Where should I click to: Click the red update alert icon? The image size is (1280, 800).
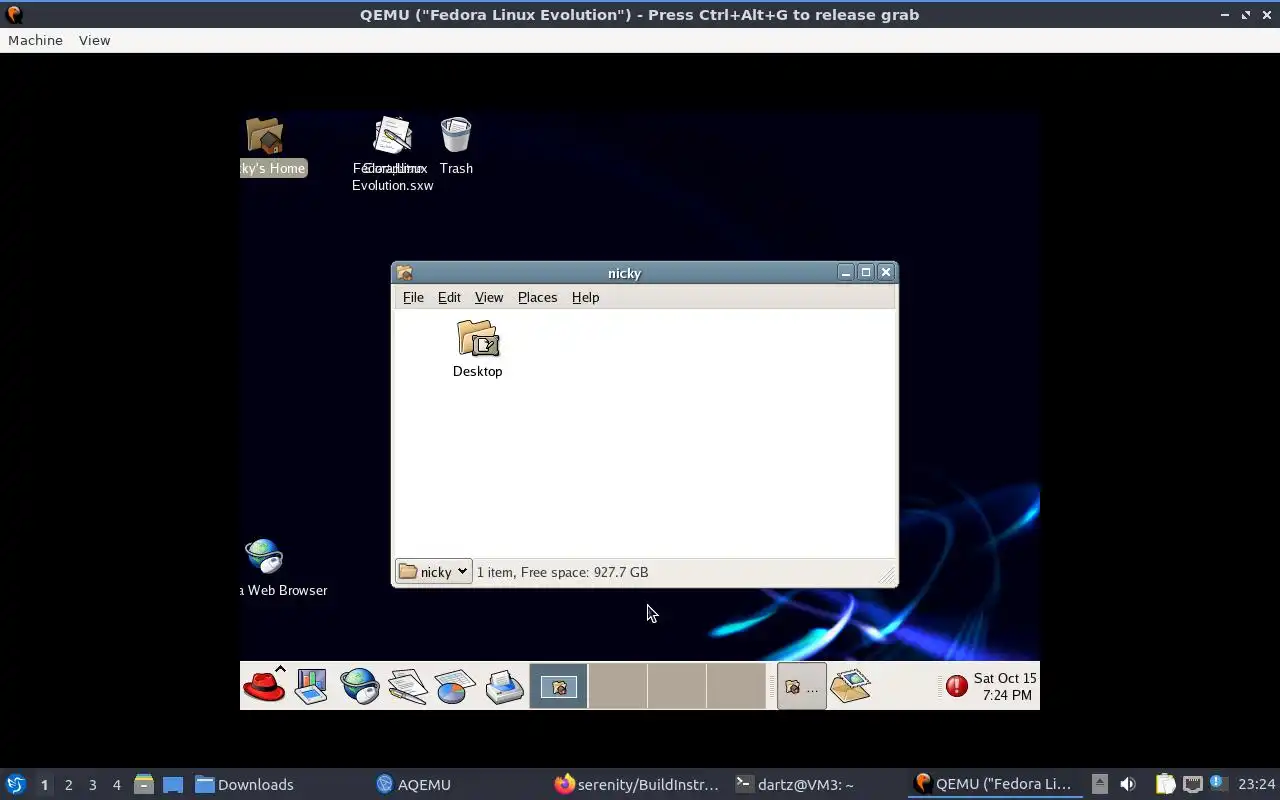click(x=957, y=686)
